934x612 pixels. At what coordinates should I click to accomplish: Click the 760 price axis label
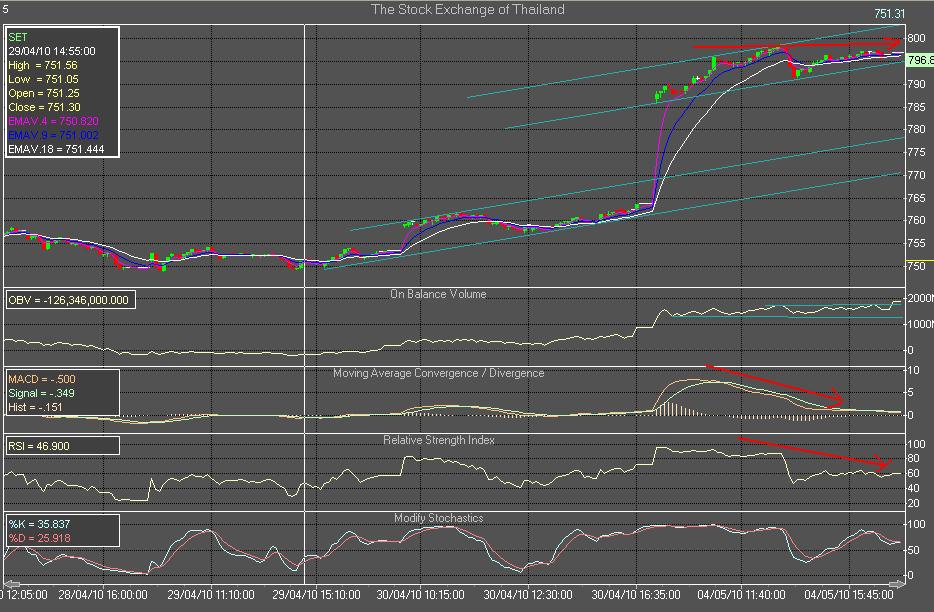click(x=916, y=220)
